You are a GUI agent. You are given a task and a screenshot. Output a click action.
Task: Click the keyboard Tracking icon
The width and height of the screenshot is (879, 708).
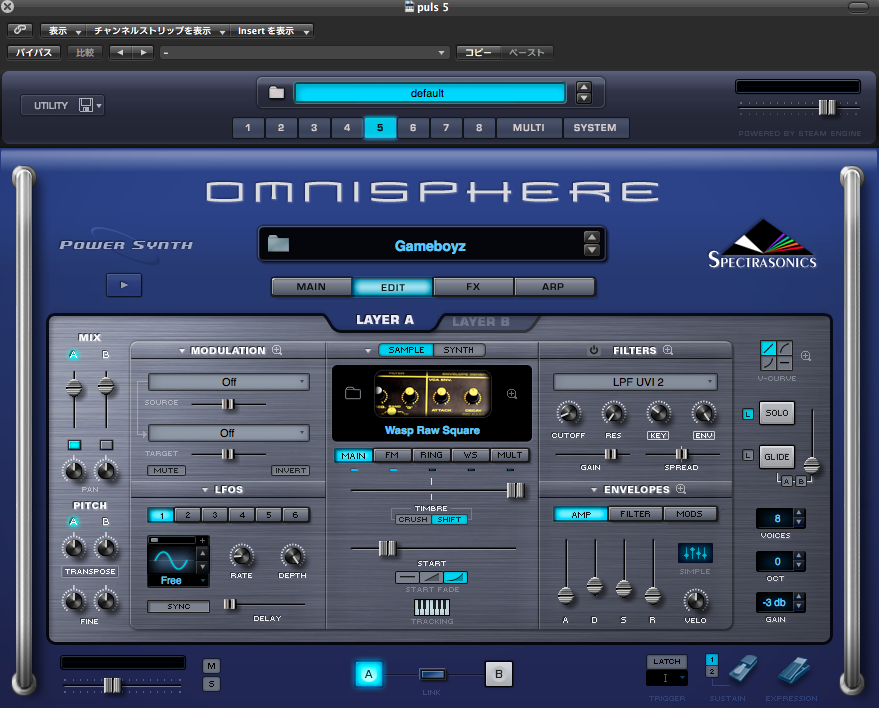432,607
